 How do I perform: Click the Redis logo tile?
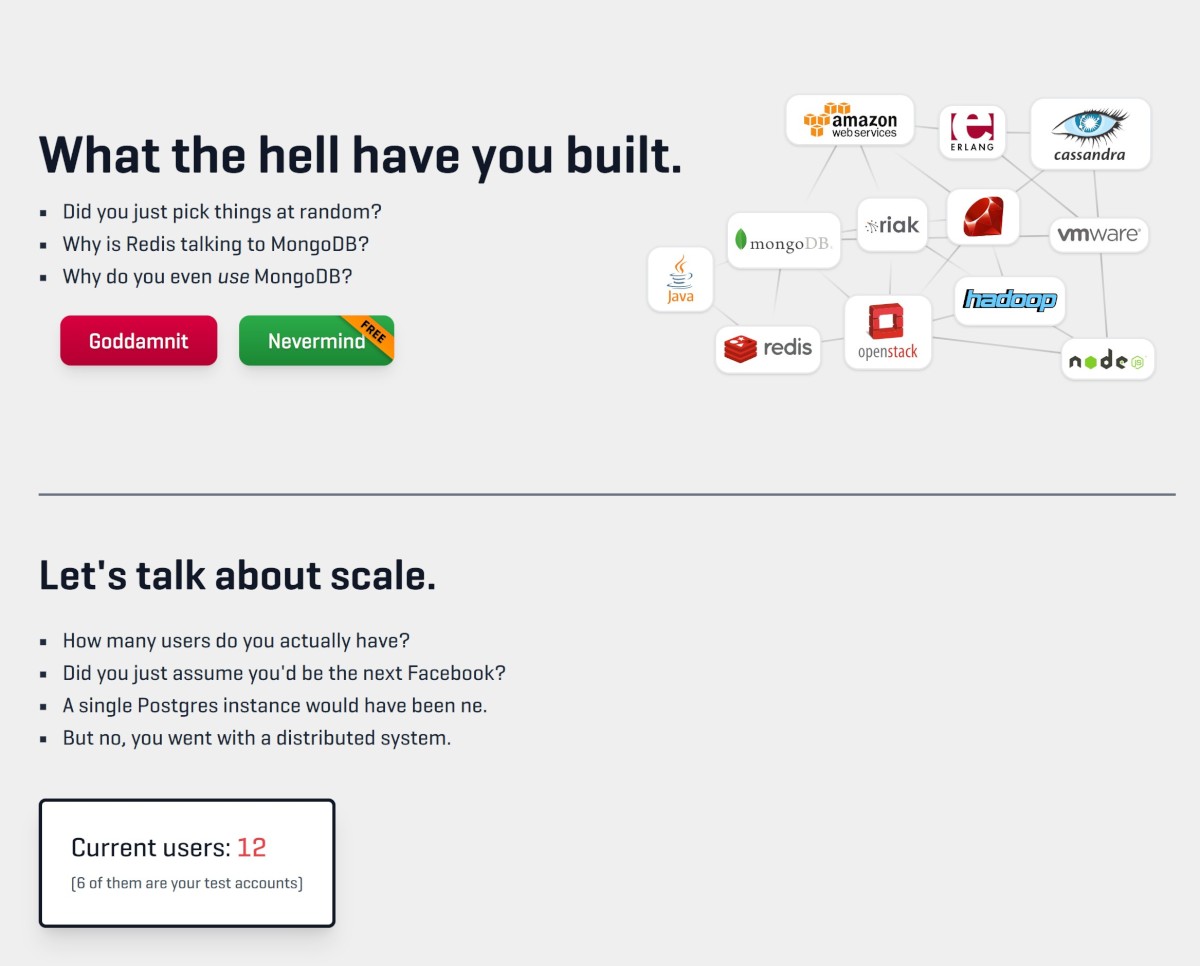(x=768, y=349)
